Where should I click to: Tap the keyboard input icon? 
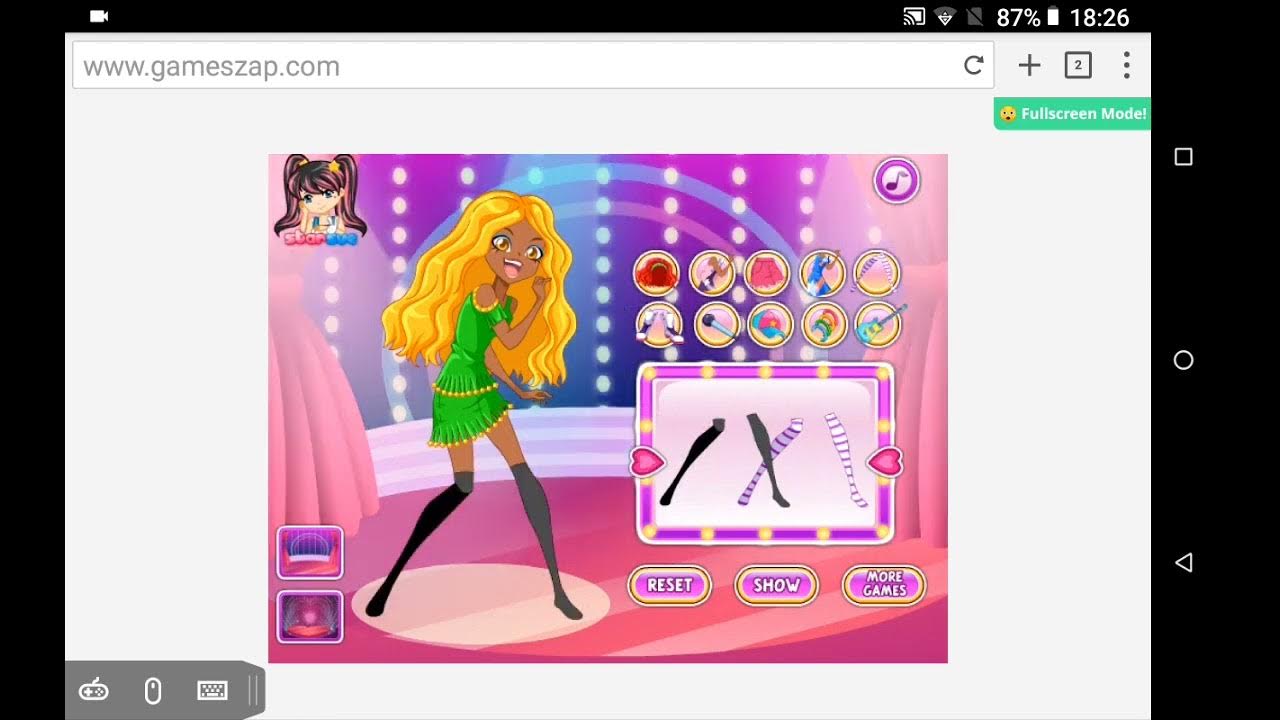click(x=212, y=690)
